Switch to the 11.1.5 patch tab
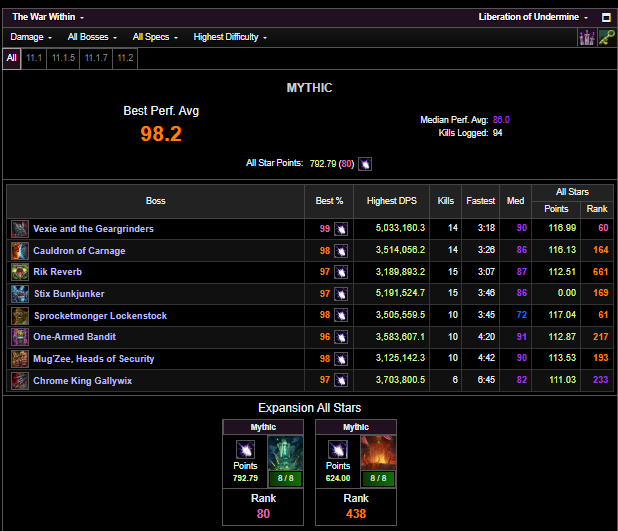Image resolution: width=618 pixels, height=531 pixels. 63,58
